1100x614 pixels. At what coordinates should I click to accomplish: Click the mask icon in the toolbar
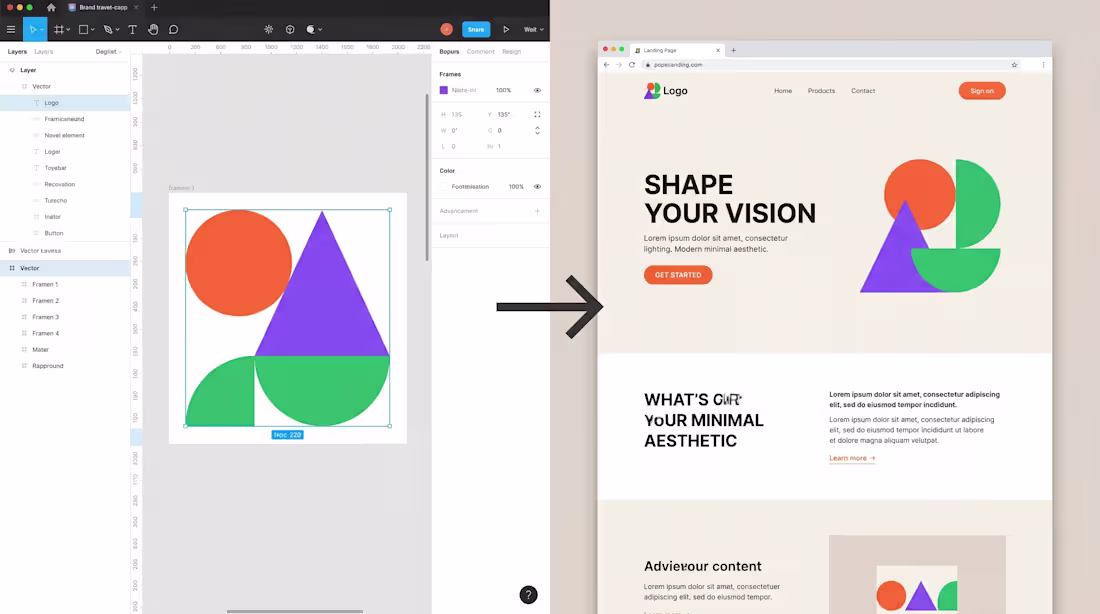click(x=311, y=29)
